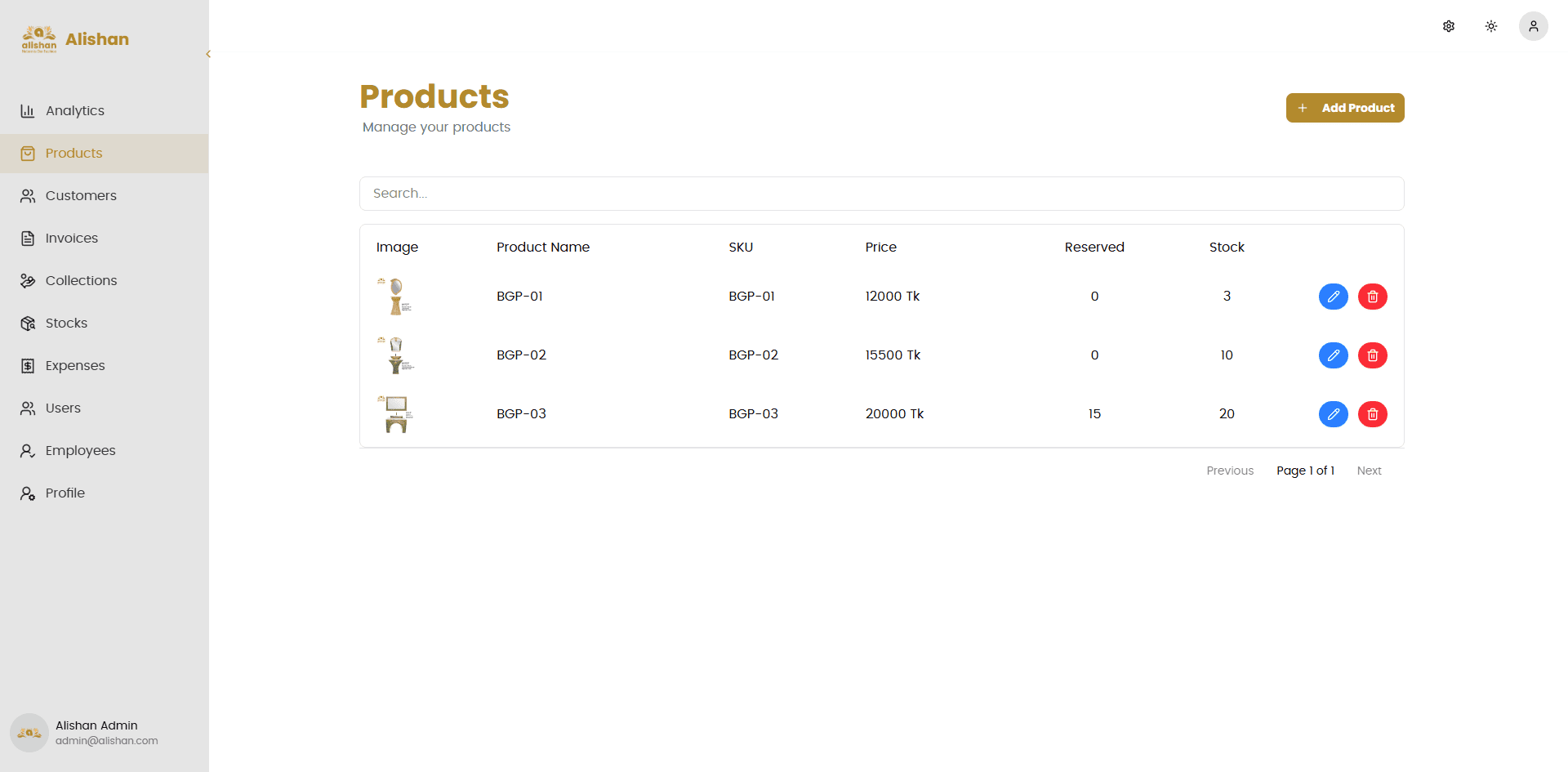Delete product BGP-02 with trash icon
The height and width of the screenshot is (772, 1568).
pyautogui.click(x=1373, y=355)
